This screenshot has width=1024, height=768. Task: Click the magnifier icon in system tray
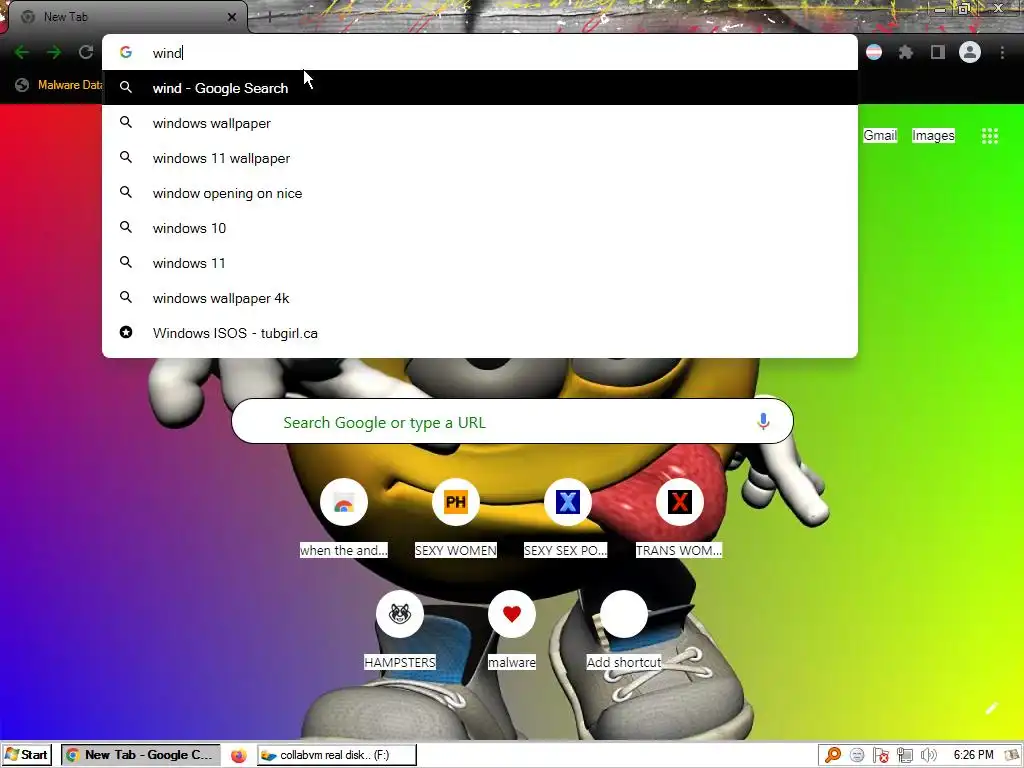pos(833,756)
